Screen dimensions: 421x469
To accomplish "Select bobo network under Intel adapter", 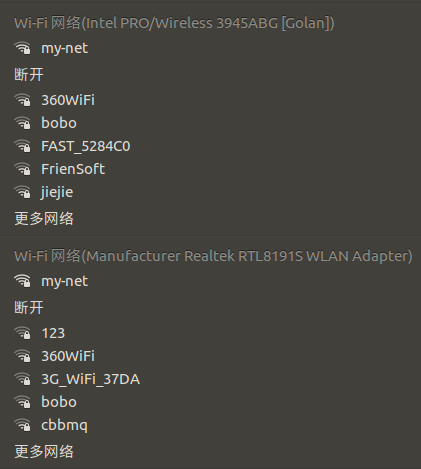I will tap(210, 123).
